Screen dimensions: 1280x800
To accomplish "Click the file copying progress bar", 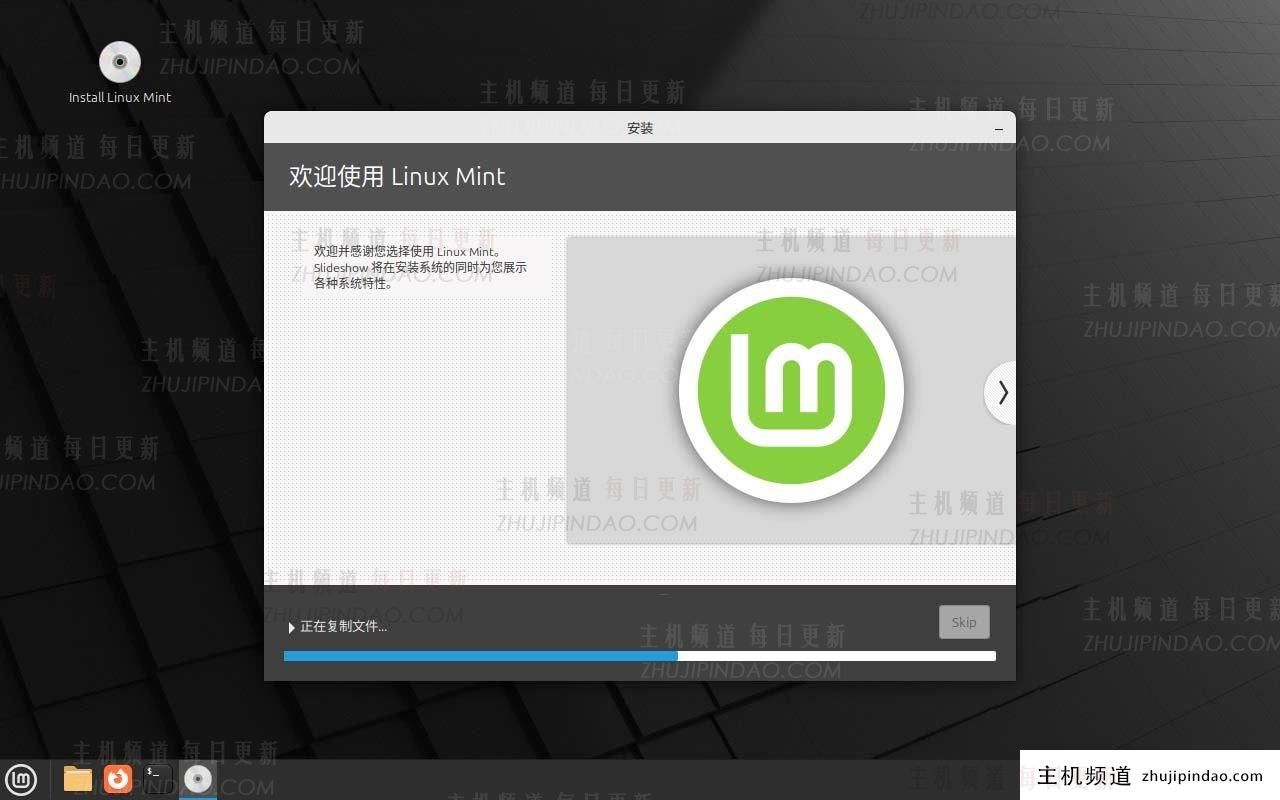I will [x=640, y=656].
